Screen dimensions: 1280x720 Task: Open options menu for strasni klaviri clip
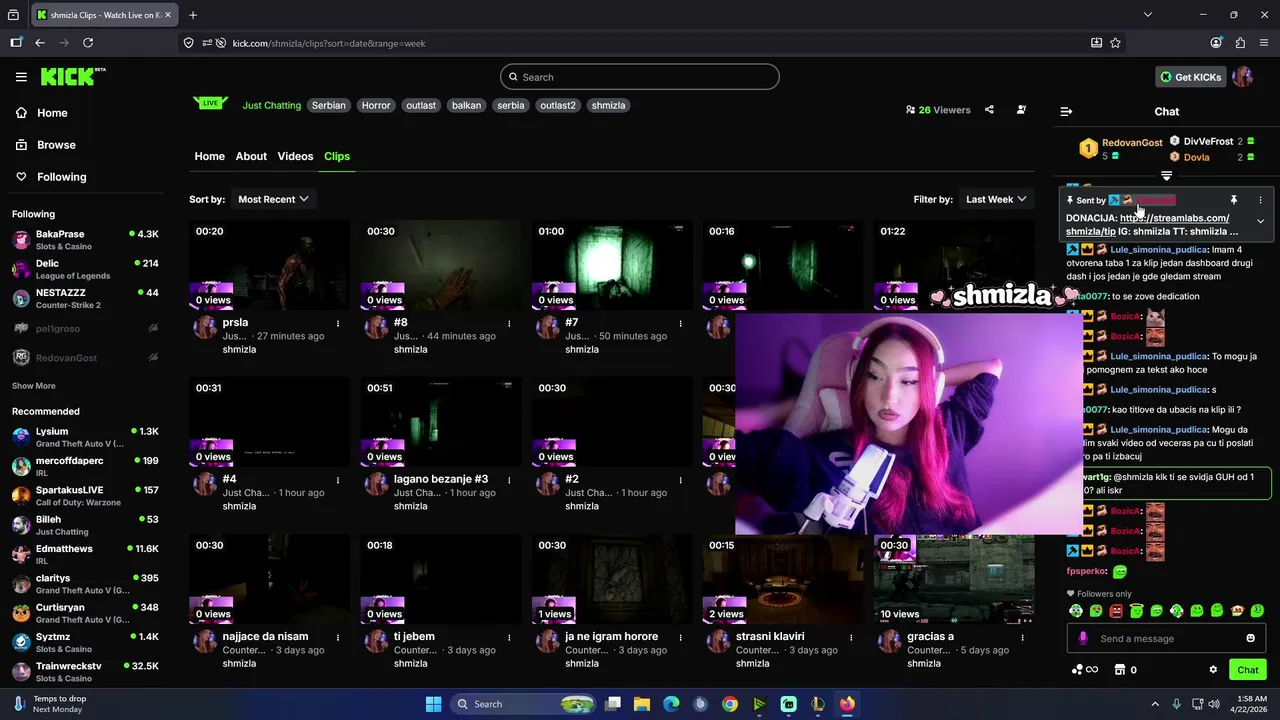851,637
